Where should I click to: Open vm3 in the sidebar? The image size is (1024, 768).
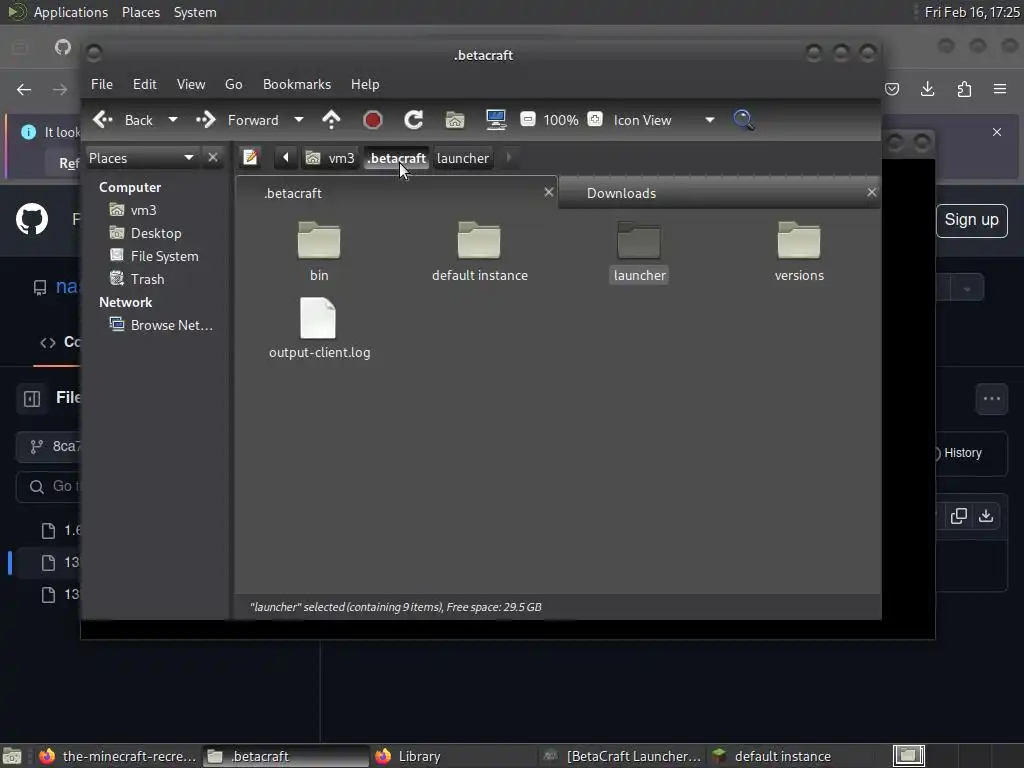(x=144, y=210)
